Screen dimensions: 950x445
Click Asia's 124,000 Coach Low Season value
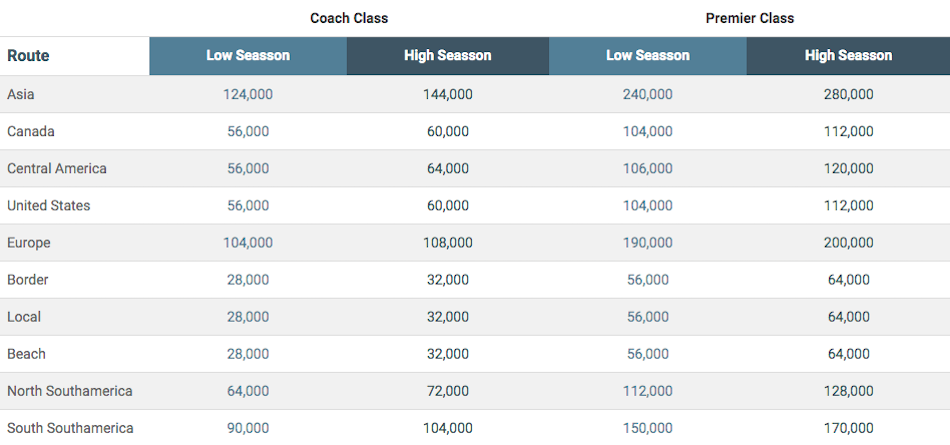[248, 94]
